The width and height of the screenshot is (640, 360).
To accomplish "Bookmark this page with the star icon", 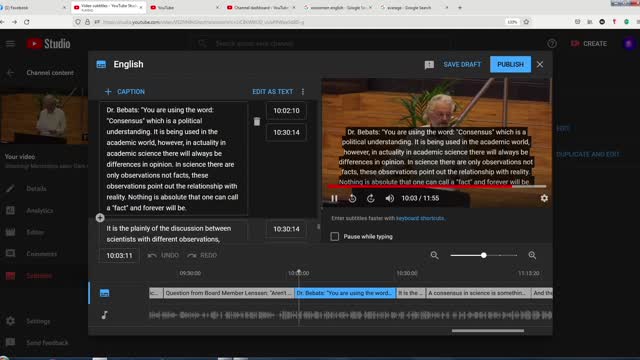I will pyautogui.click(x=526, y=22).
